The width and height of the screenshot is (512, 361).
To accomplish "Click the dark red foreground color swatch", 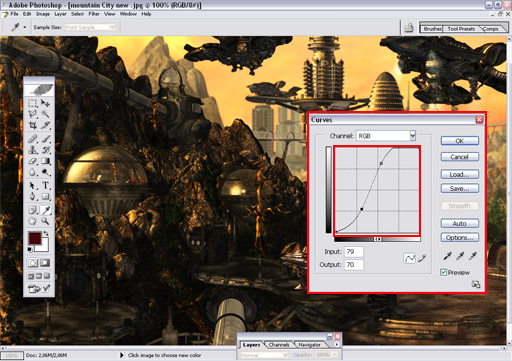I will pyautogui.click(x=35, y=238).
